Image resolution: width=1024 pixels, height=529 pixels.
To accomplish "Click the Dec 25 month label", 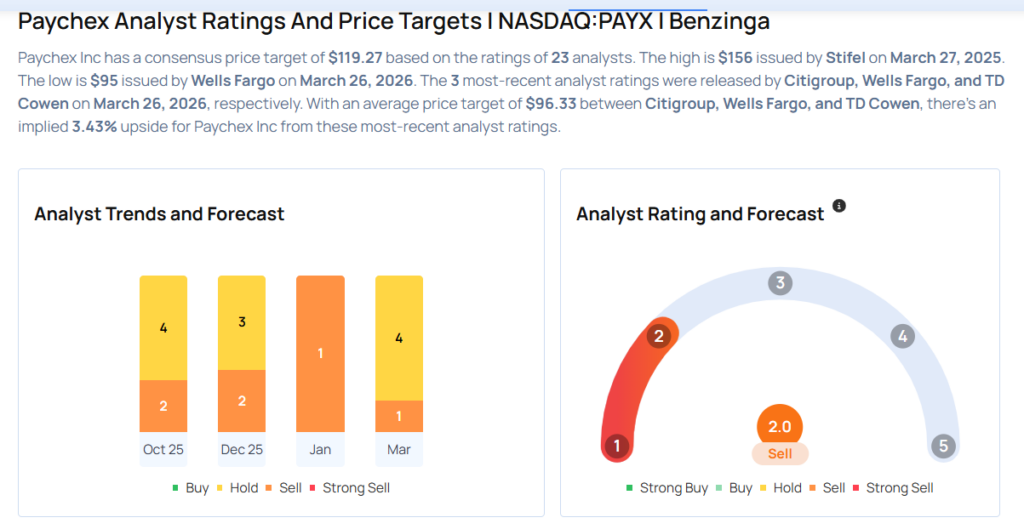I will 241,450.
